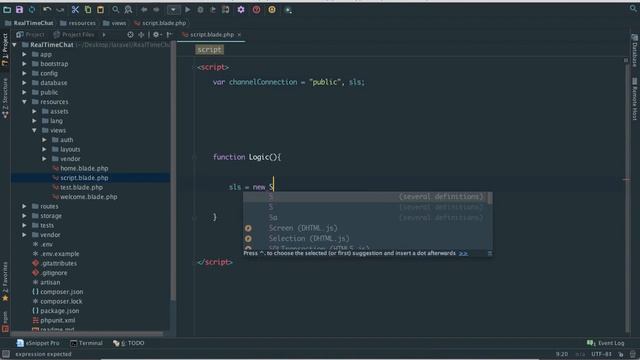Expand the bootstrap folder
Screen dimensions: 640x360
tap(24, 64)
